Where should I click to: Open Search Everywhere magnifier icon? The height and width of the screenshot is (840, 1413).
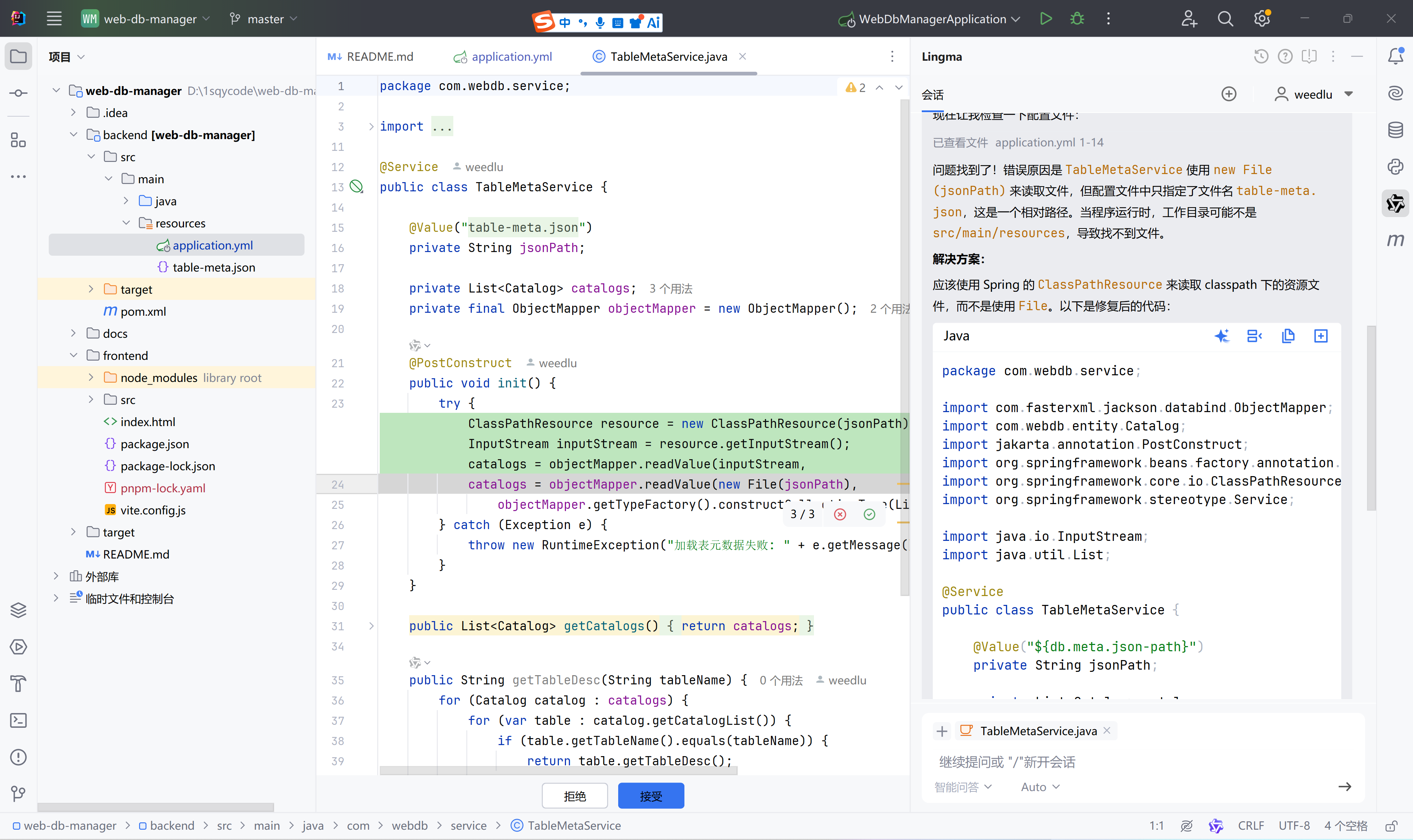pyautogui.click(x=1225, y=19)
